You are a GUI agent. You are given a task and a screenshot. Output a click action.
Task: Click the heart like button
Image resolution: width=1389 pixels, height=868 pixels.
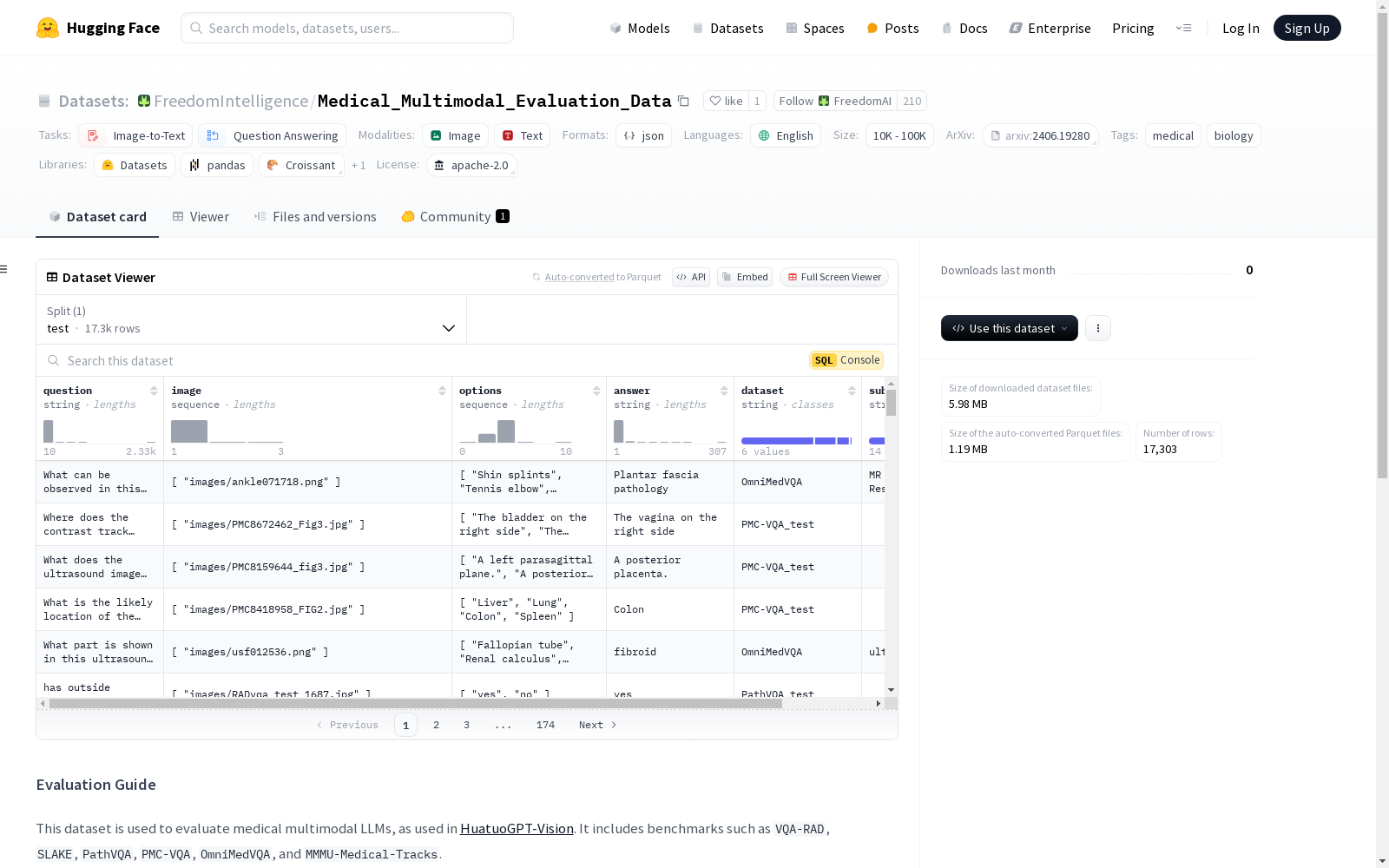click(x=726, y=101)
